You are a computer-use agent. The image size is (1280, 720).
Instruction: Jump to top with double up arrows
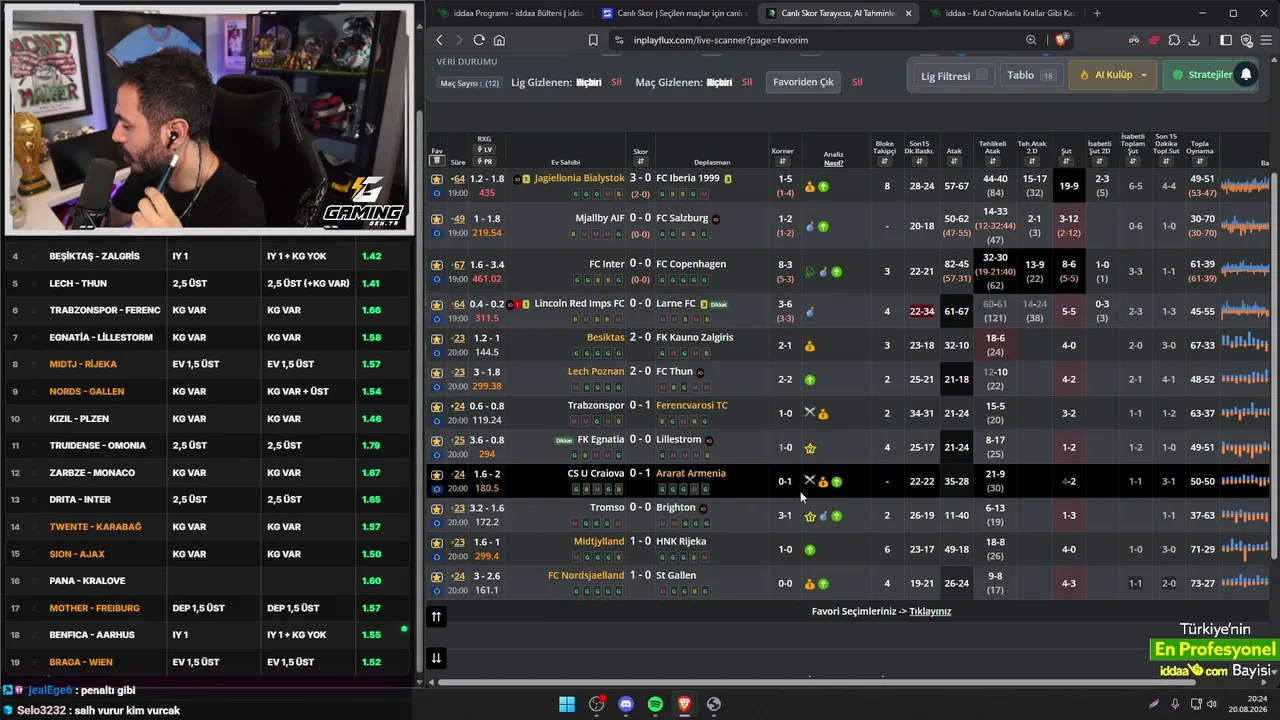436,617
